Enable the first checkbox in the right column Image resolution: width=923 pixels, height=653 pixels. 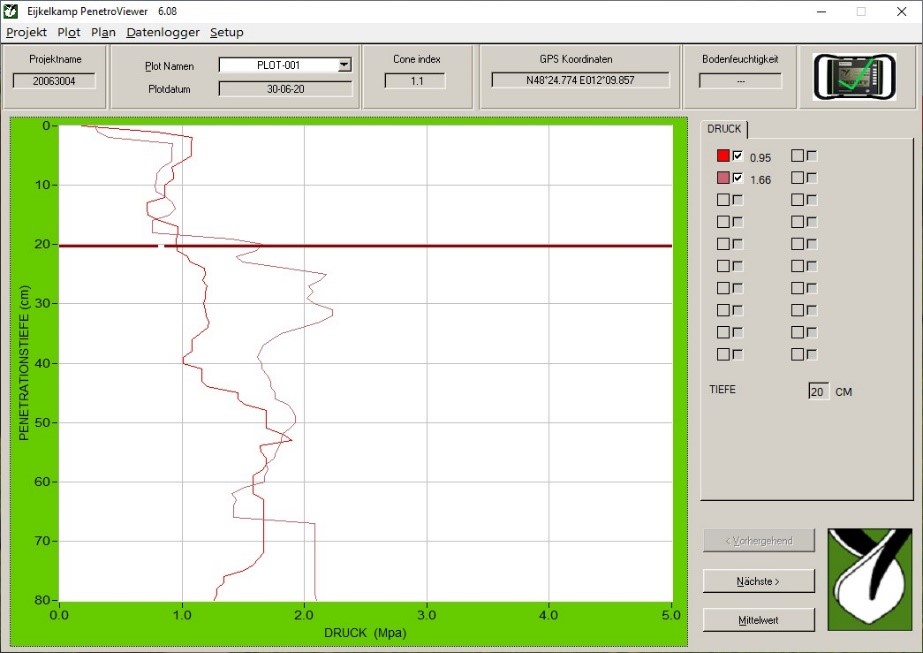(x=799, y=155)
